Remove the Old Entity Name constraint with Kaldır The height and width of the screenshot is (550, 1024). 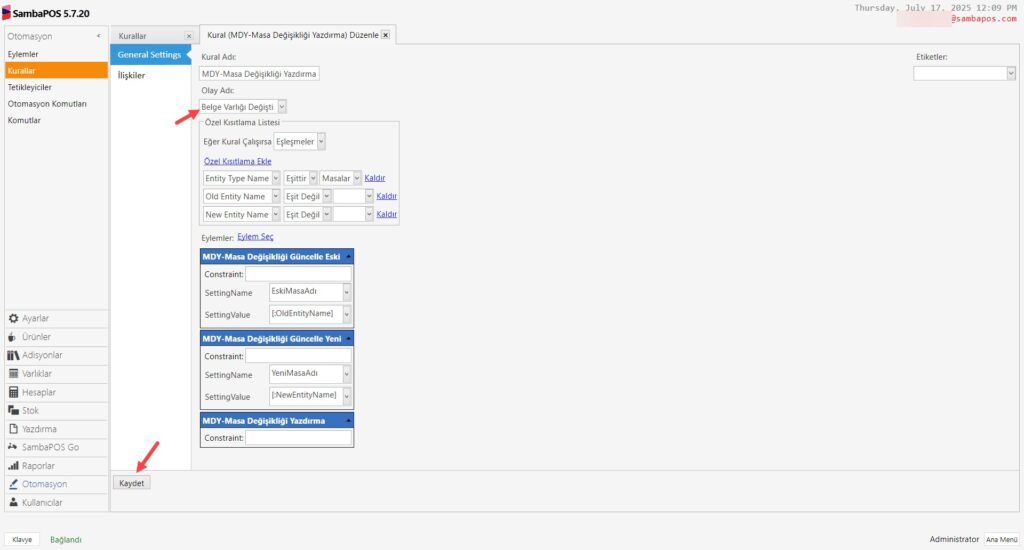click(x=387, y=196)
